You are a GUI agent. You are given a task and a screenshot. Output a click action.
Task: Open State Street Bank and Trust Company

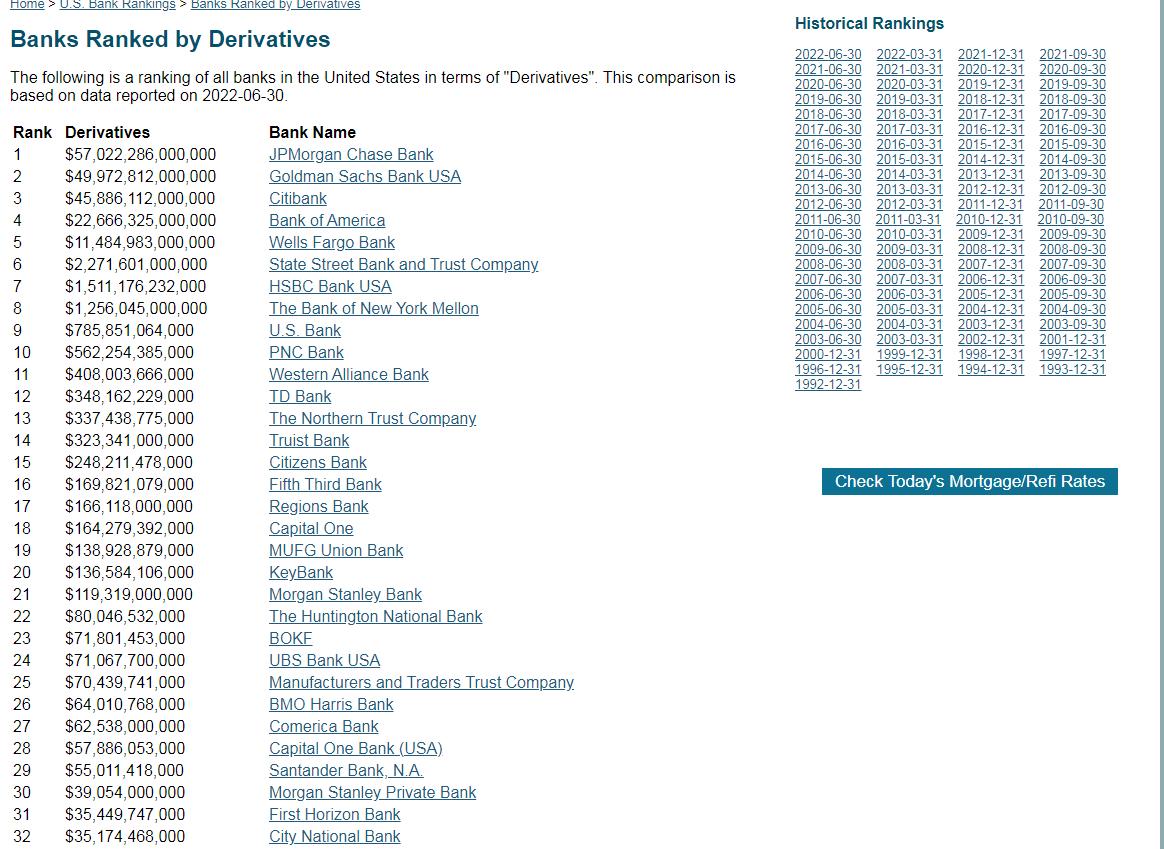tap(403, 264)
